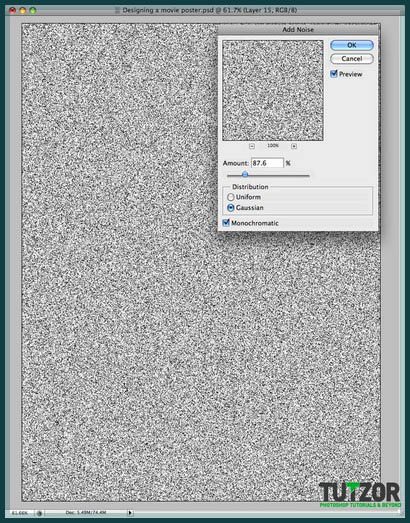Click the Add Noise dialog title bar

coord(298,29)
